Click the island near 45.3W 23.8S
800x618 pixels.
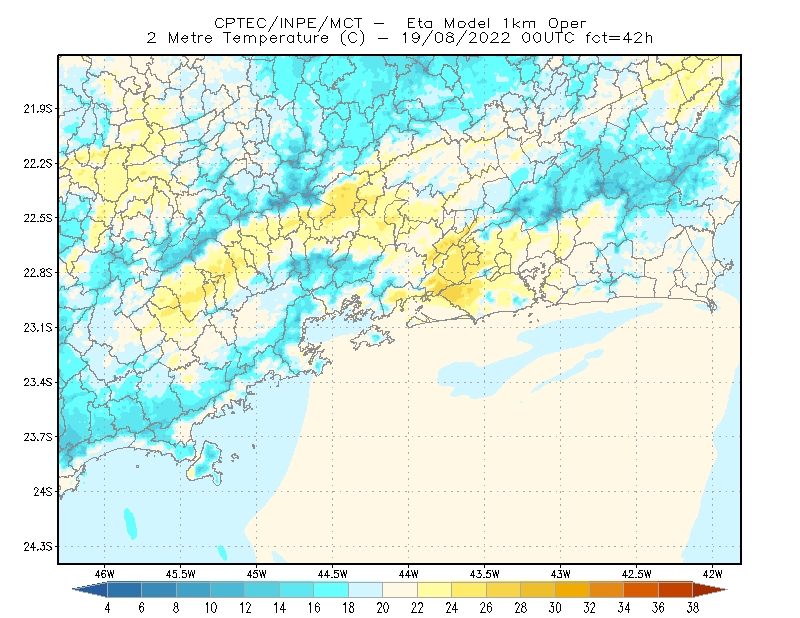(206, 463)
